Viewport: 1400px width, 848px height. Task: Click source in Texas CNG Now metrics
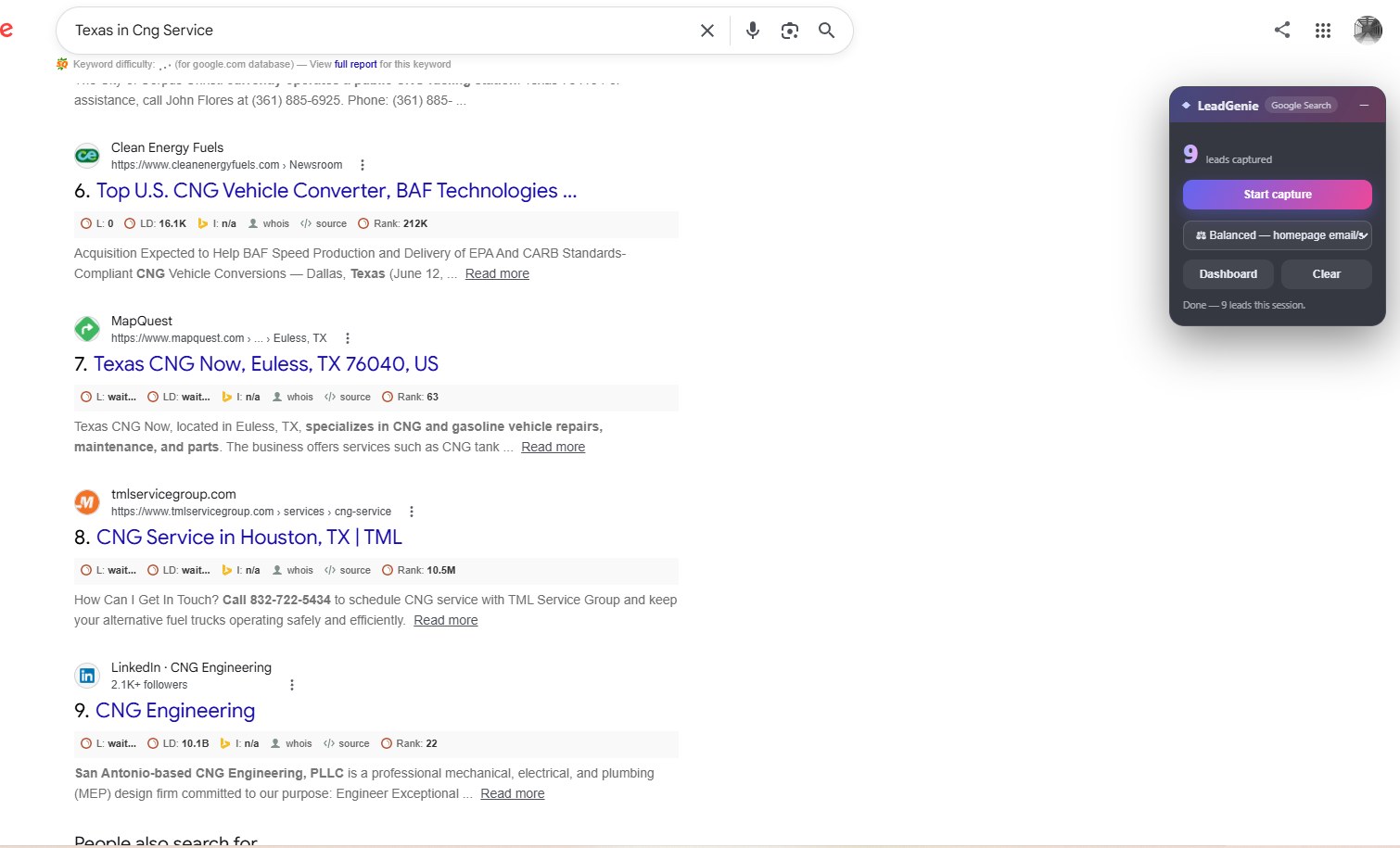348,397
